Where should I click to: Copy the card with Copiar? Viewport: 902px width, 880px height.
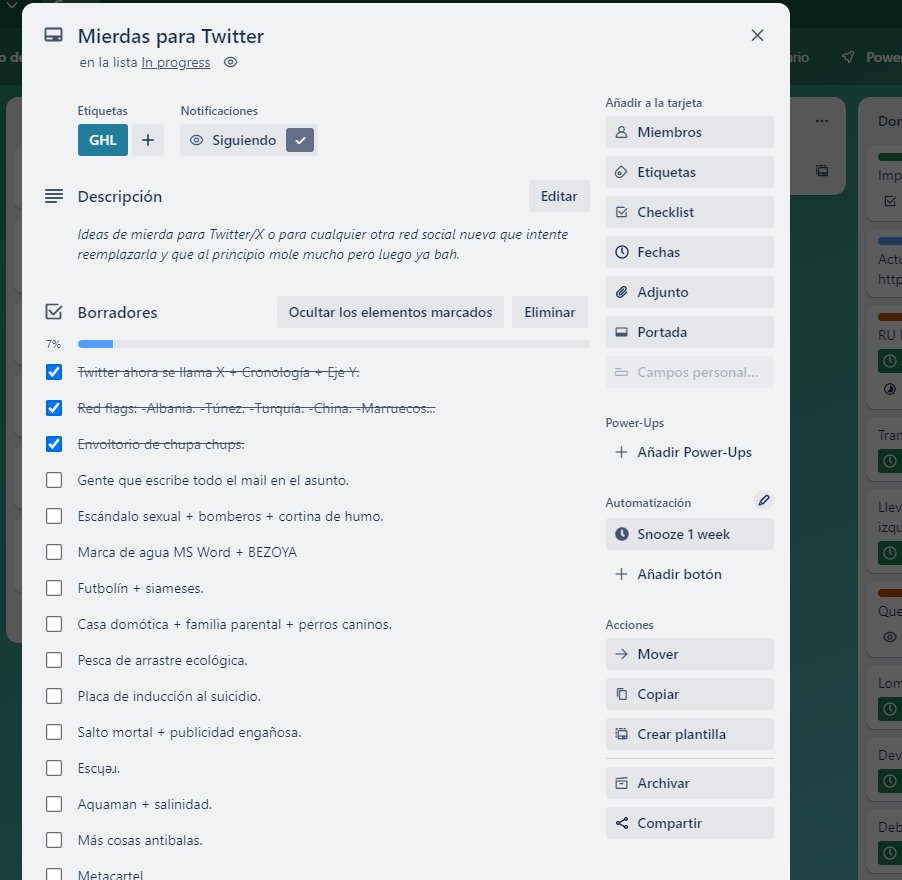(x=689, y=694)
